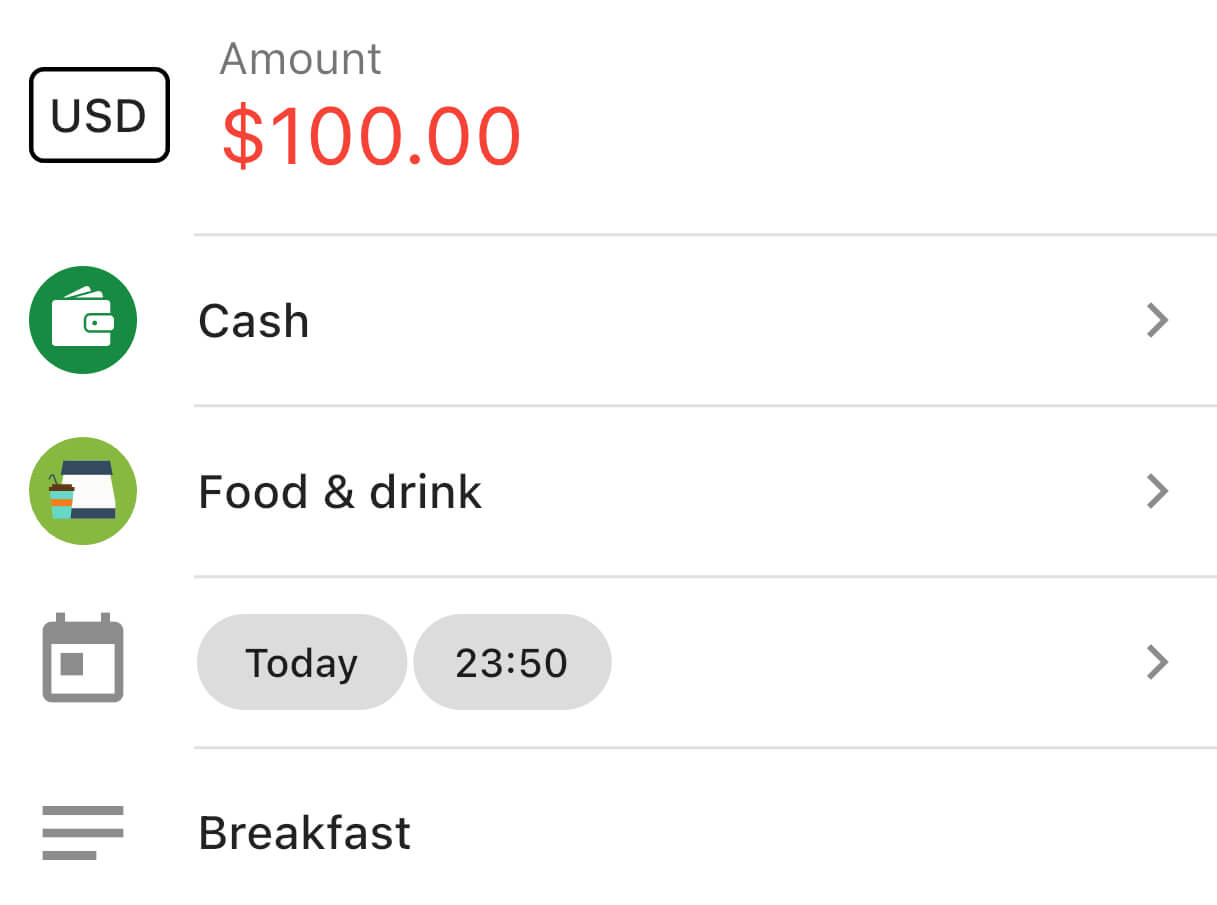
Task: Click the blank space right of the Cash label
Action: (700, 321)
